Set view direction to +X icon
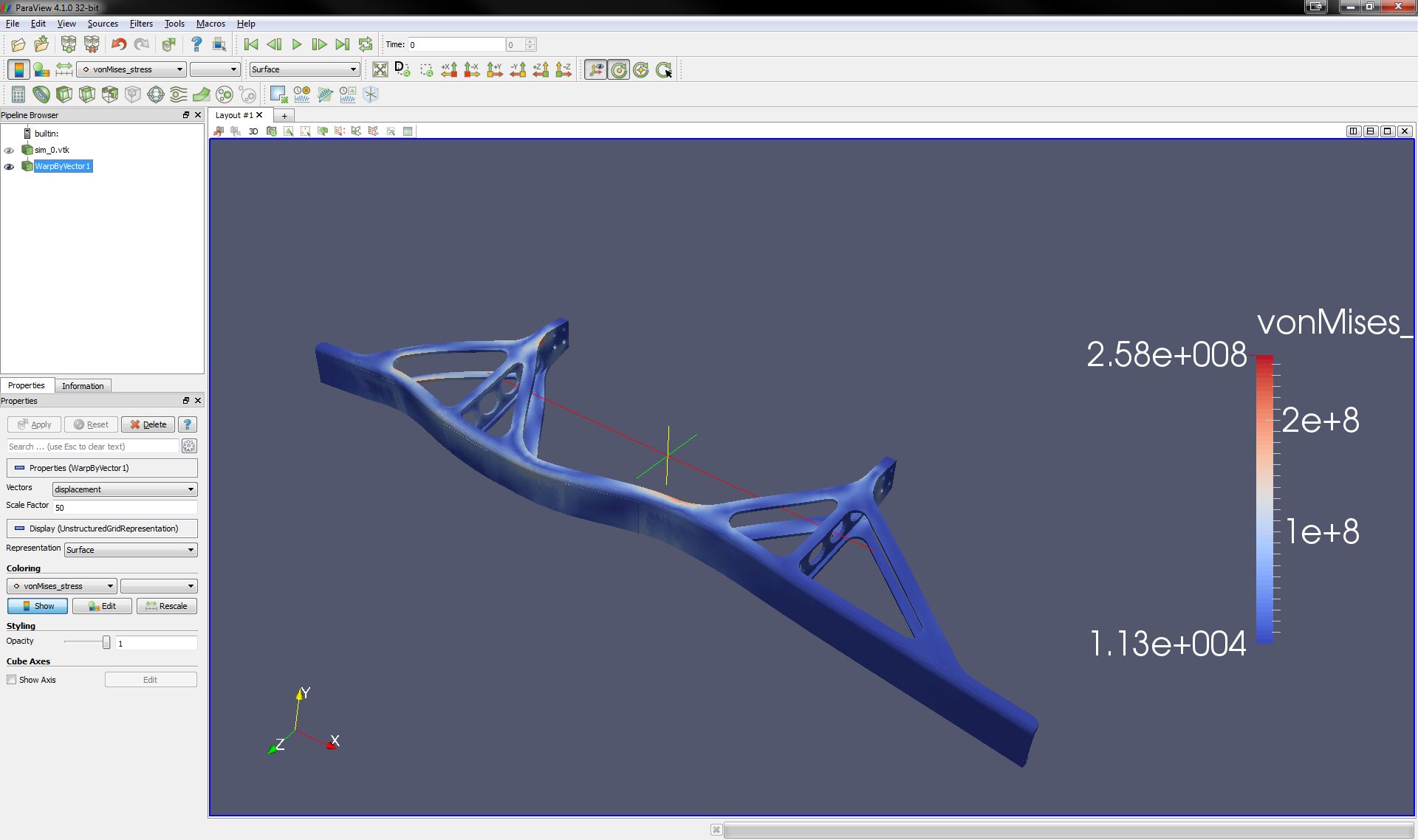The image size is (1418, 840). pyautogui.click(x=449, y=69)
